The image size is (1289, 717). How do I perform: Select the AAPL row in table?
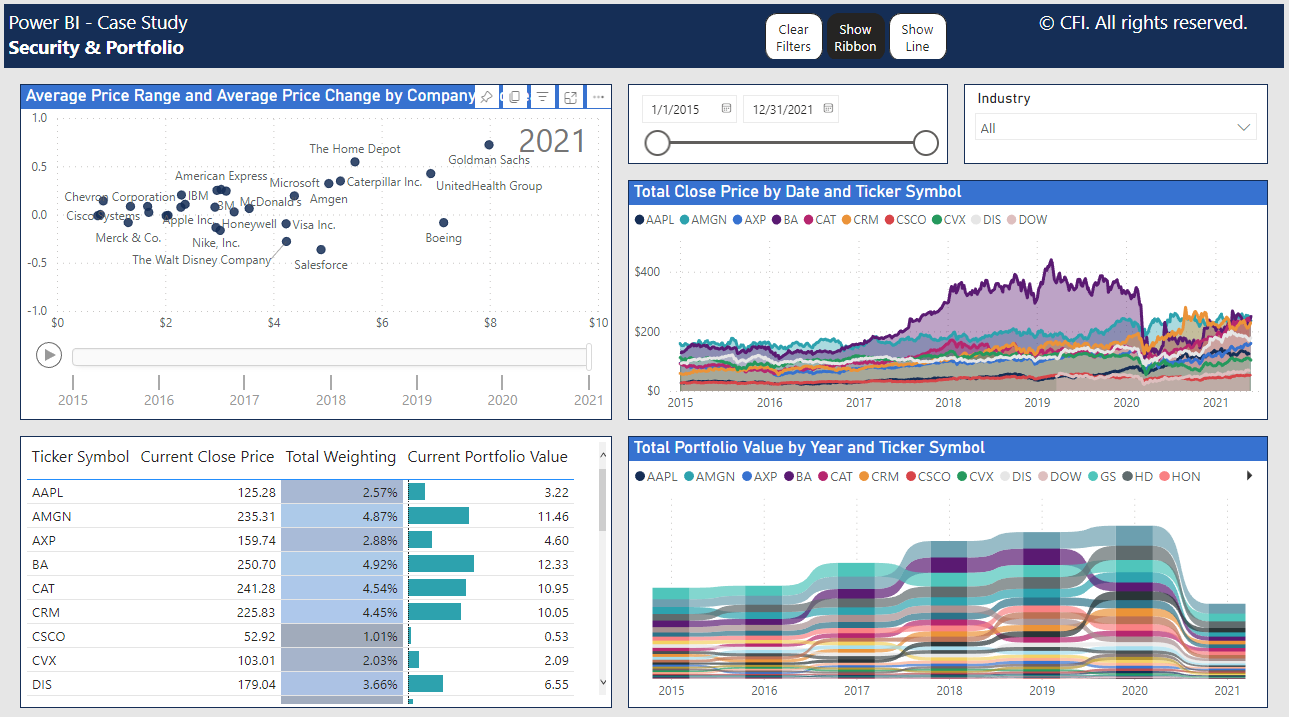tap(47, 492)
